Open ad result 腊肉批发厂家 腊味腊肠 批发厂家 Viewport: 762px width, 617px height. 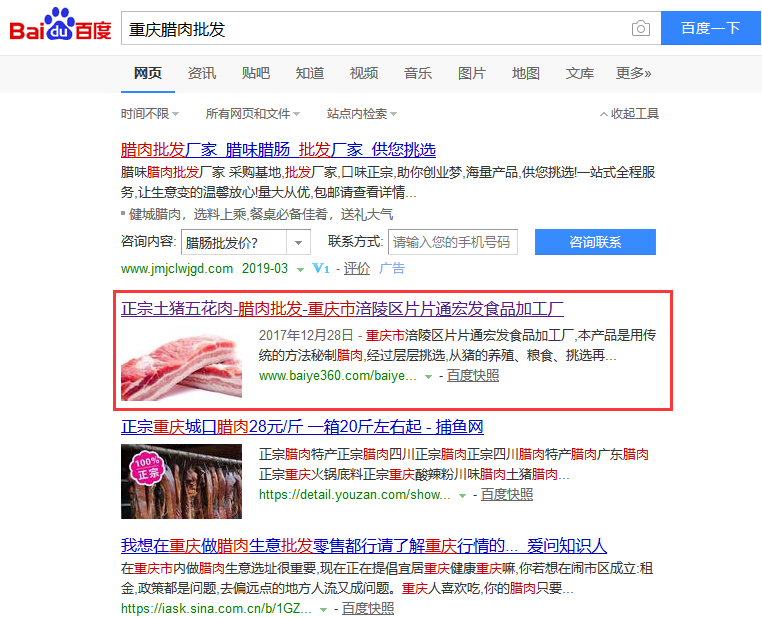coord(278,150)
